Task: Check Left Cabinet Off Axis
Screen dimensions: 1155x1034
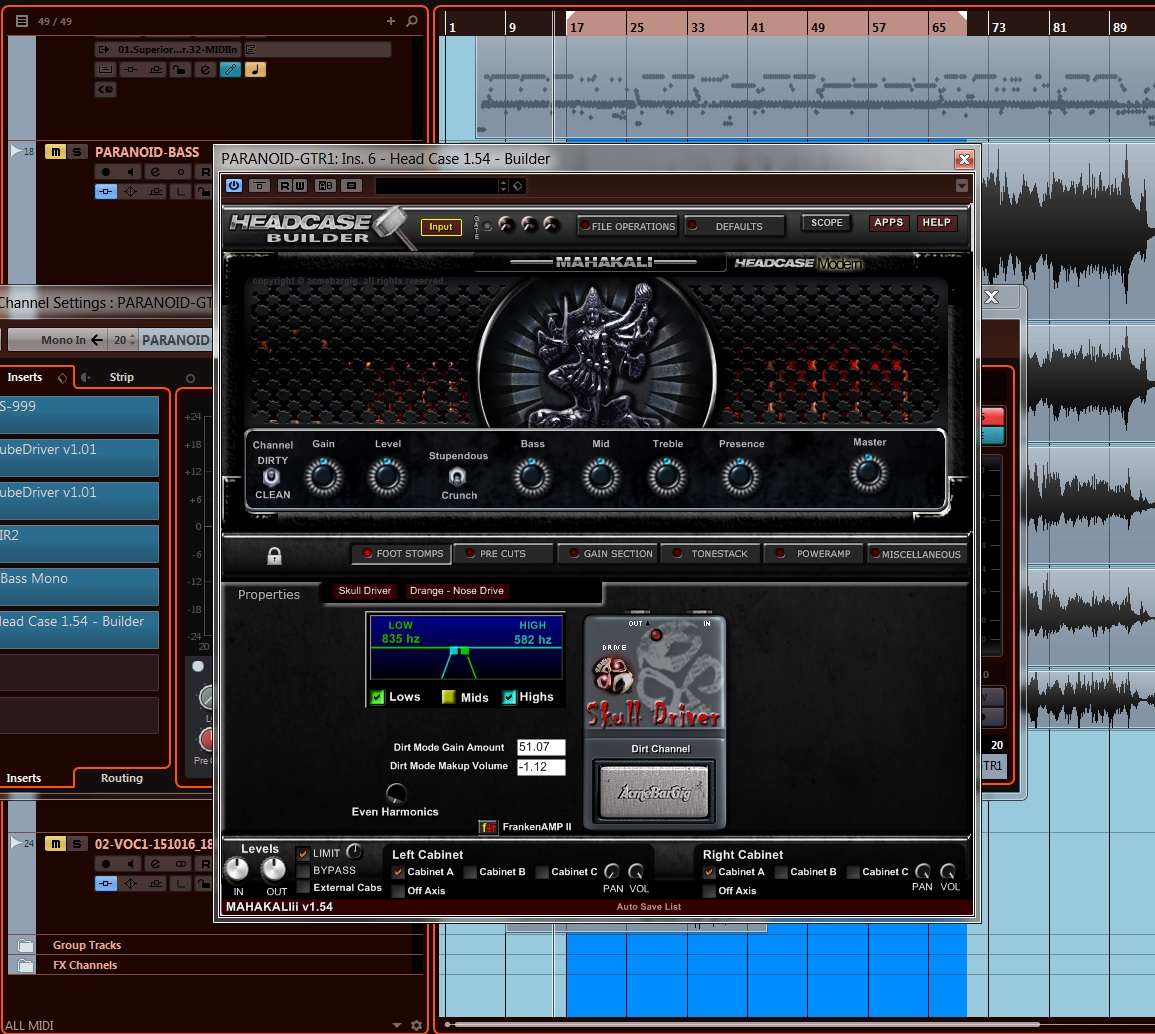Action: pyautogui.click(x=399, y=890)
